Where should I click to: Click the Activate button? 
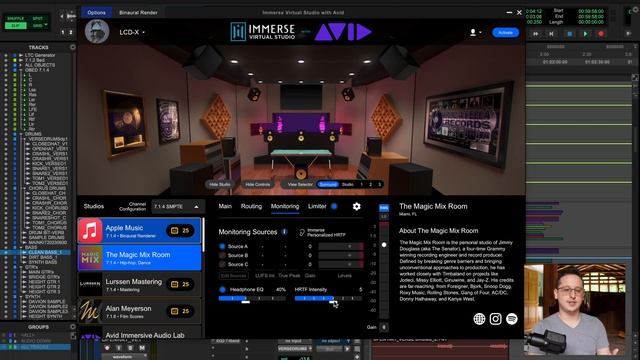[505, 33]
